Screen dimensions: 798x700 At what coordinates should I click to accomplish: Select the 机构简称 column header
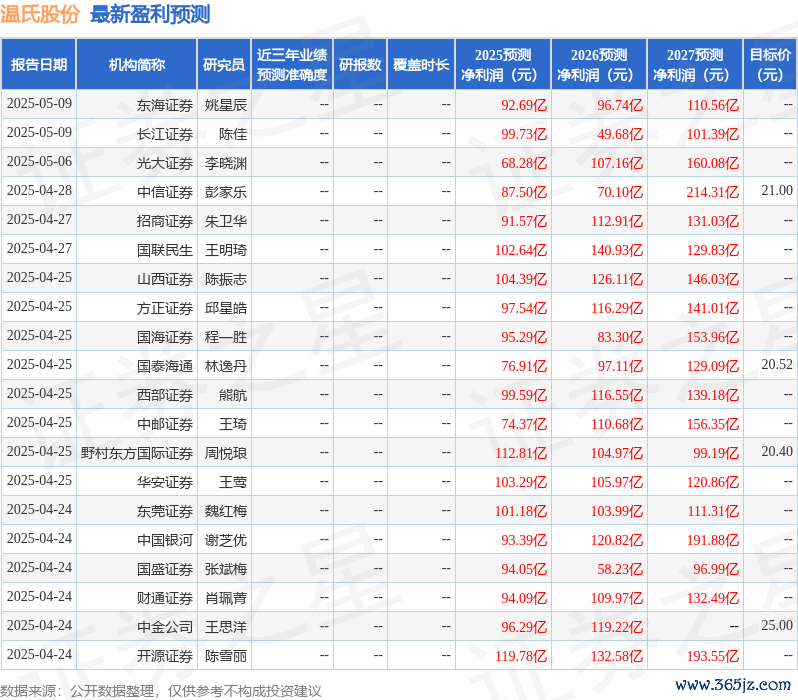(x=136, y=65)
